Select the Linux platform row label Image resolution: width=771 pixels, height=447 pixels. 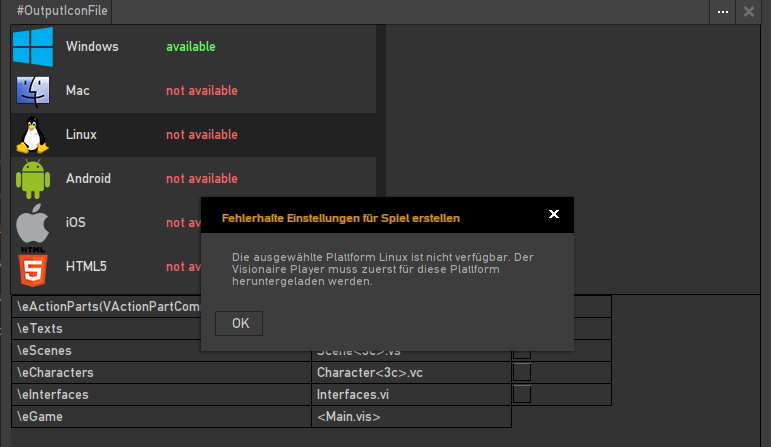[x=81, y=135]
